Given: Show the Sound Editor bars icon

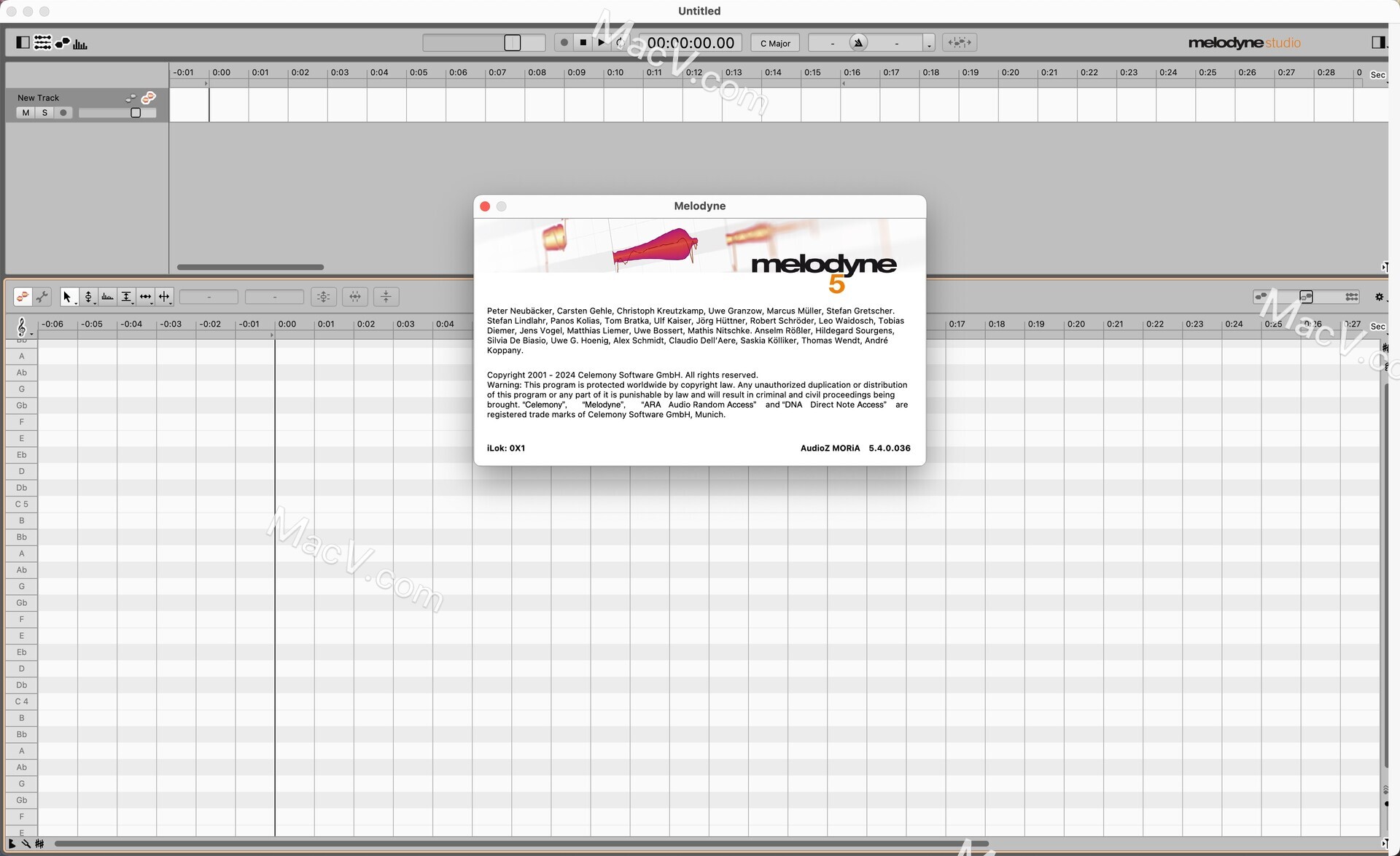Looking at the screenshot, I should point(80,44).
